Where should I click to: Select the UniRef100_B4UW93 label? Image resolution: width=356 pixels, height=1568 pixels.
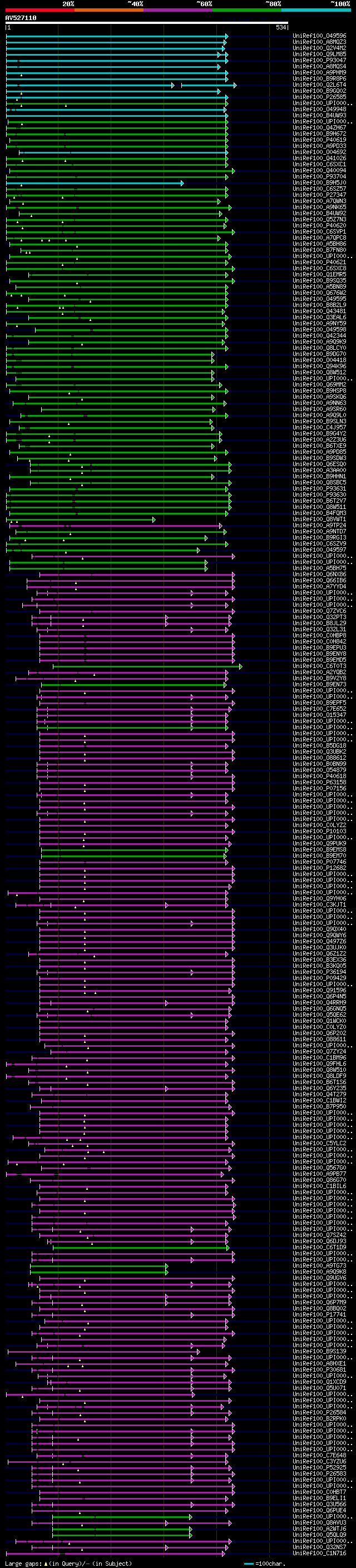[x=319, y=116]
